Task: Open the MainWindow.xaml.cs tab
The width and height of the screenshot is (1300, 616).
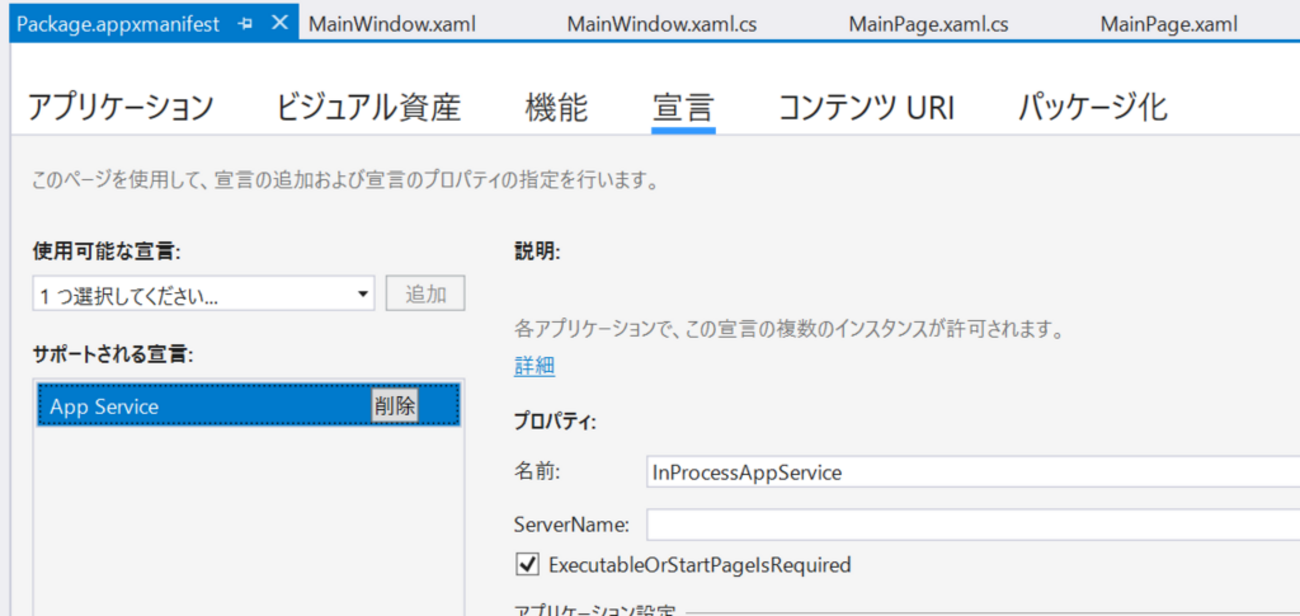Action: pos(661,24)
